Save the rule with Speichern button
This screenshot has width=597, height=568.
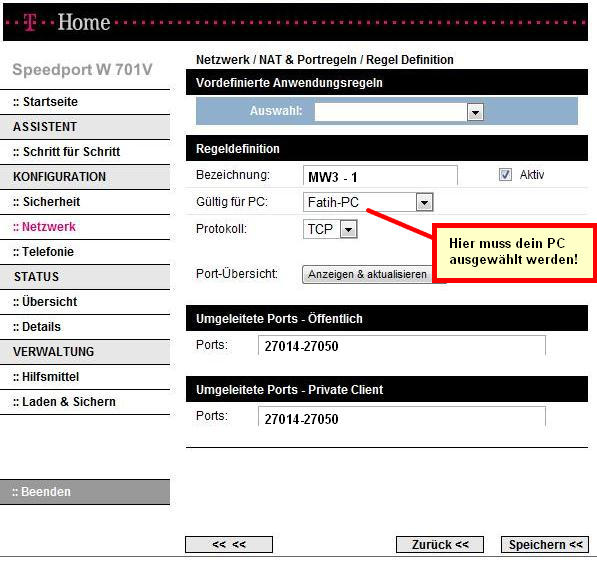[544, 544]
